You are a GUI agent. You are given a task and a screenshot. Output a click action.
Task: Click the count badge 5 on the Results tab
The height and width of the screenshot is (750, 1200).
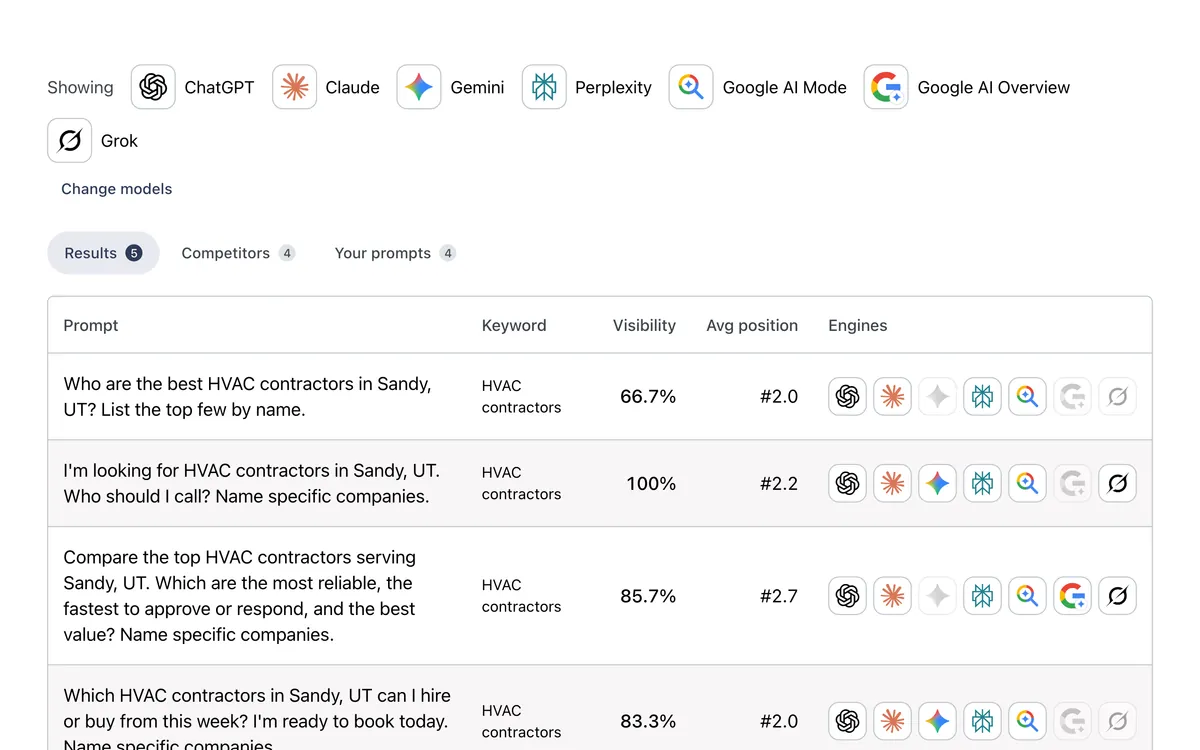pos(134,253)
